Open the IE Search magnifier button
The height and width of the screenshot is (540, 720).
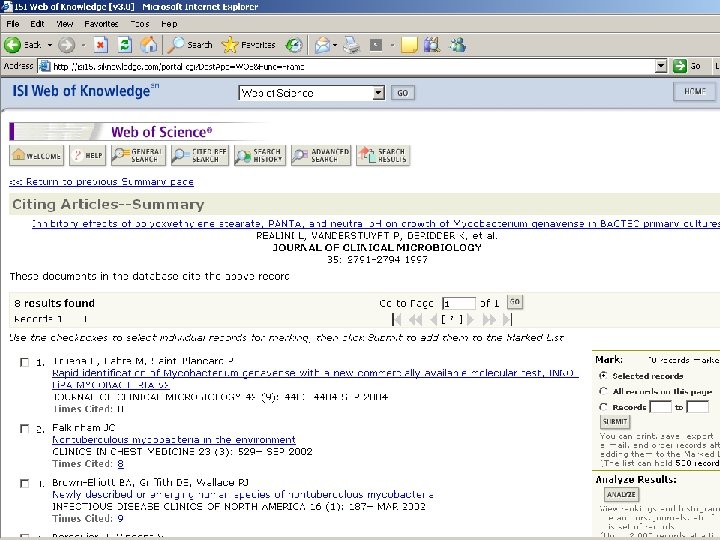[x=189, y=45]
